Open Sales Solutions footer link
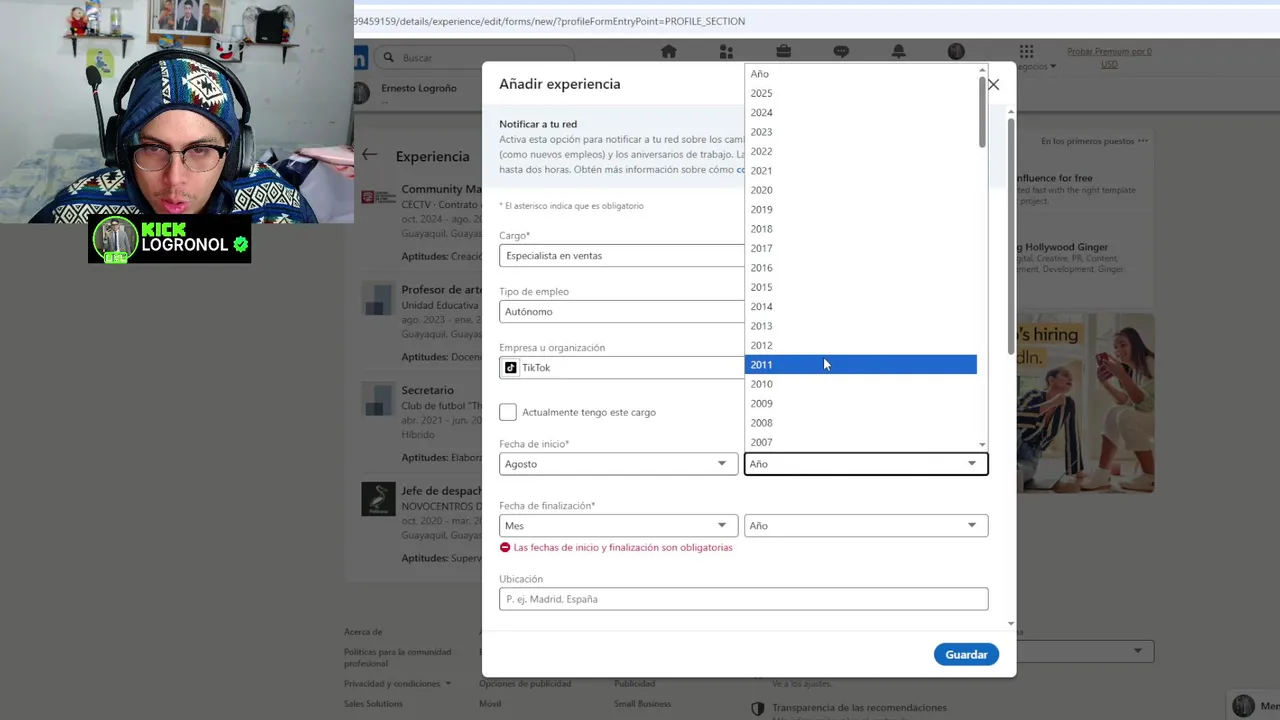 [x=373, y=704]
